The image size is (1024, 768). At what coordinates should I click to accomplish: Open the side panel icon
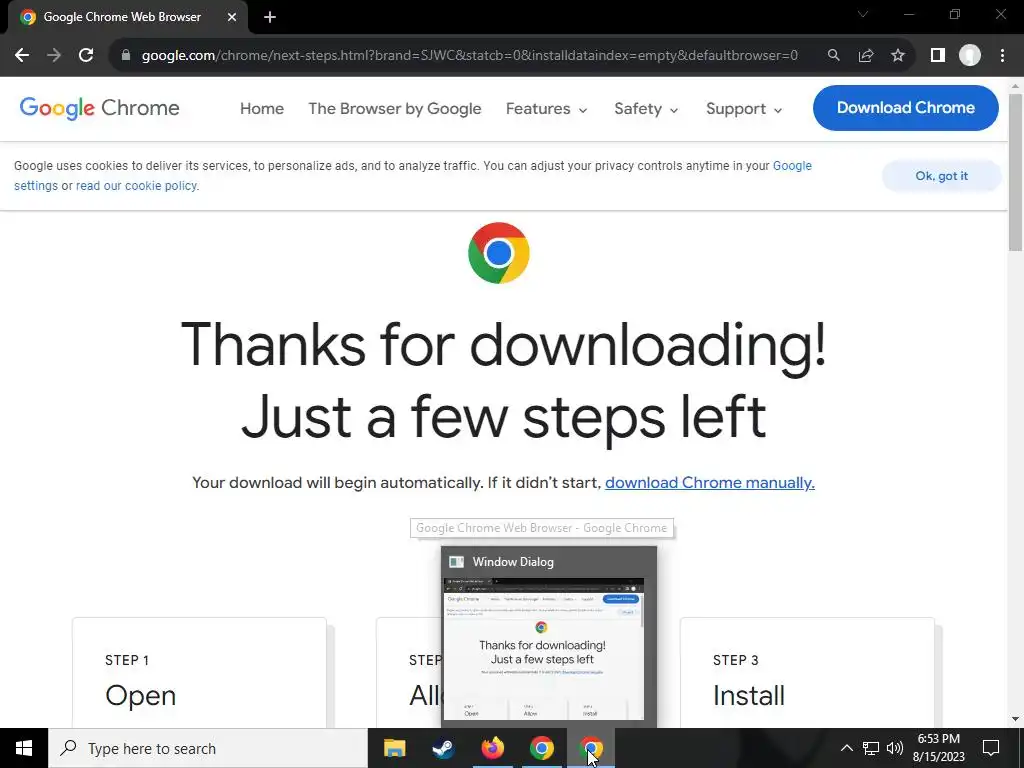point(938,56)
